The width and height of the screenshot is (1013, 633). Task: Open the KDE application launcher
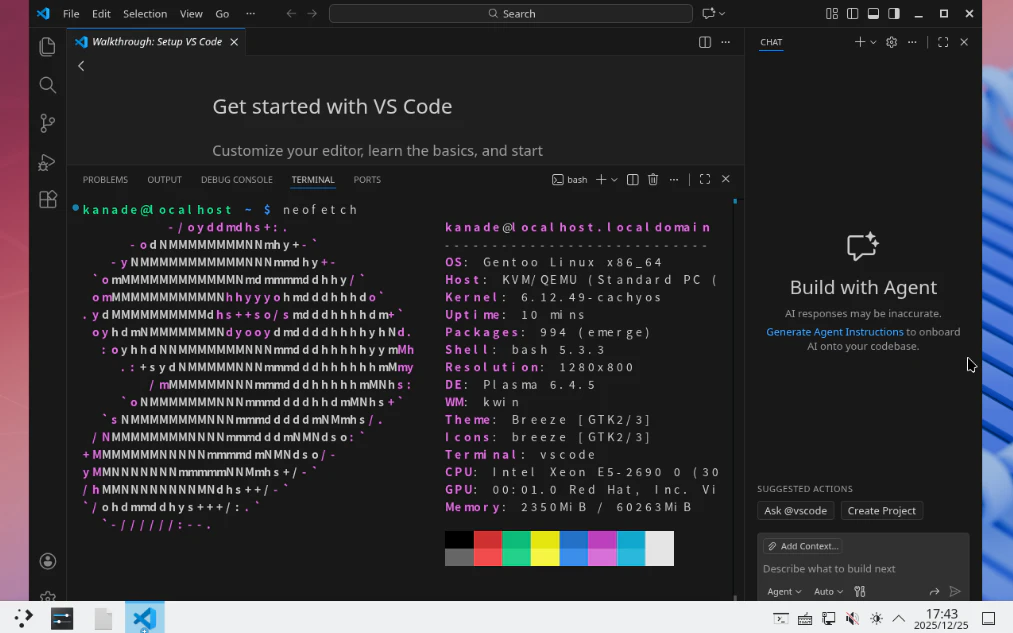click(23, 618)
